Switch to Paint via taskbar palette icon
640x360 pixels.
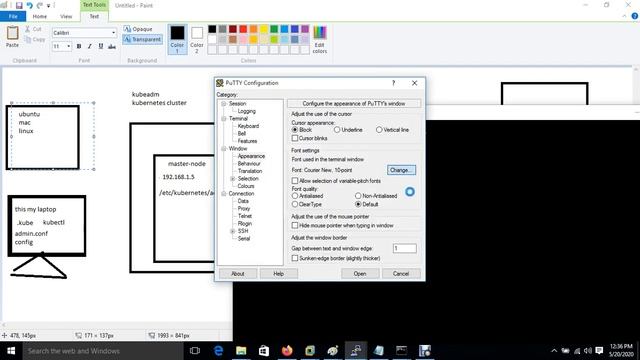pyautogui.click(x=333, y=351)
